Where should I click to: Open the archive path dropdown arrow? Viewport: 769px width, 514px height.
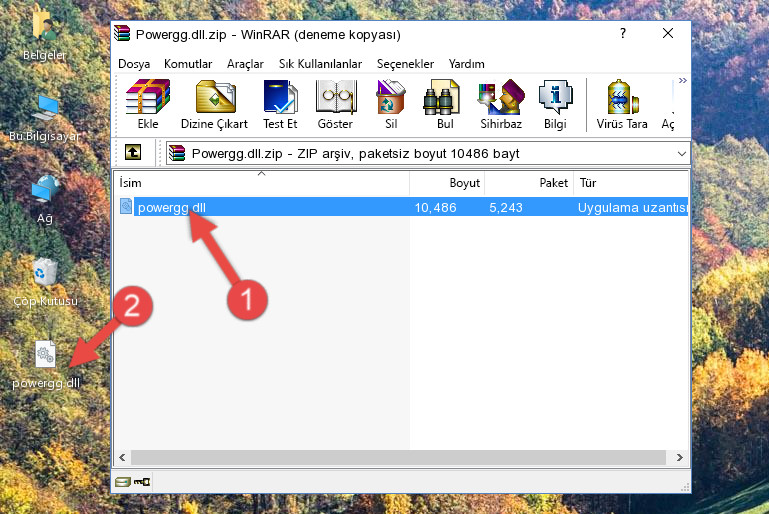click(682, 154)
